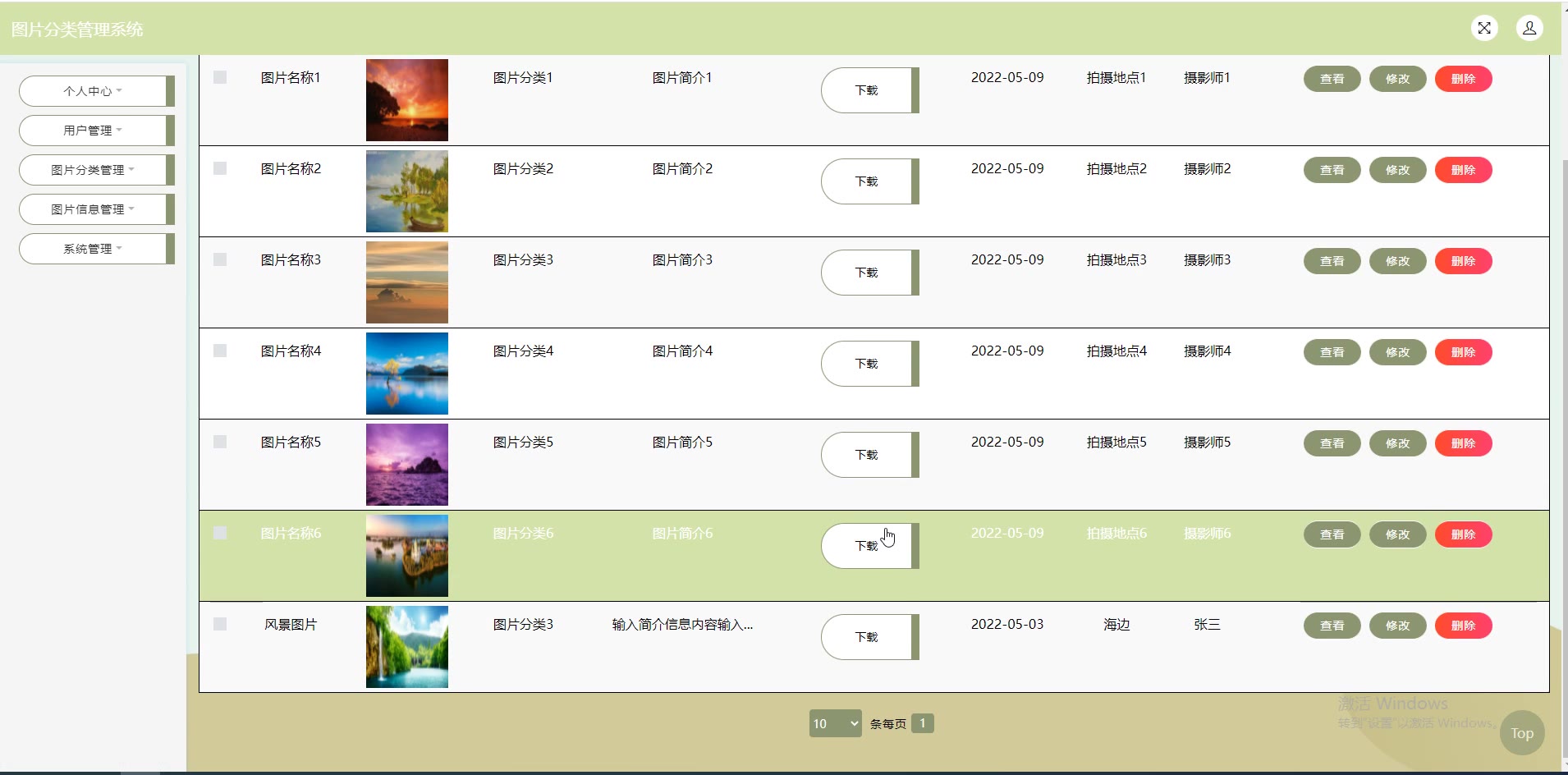Edit 风景图片 with 修改 button

tap(1398, 626)
